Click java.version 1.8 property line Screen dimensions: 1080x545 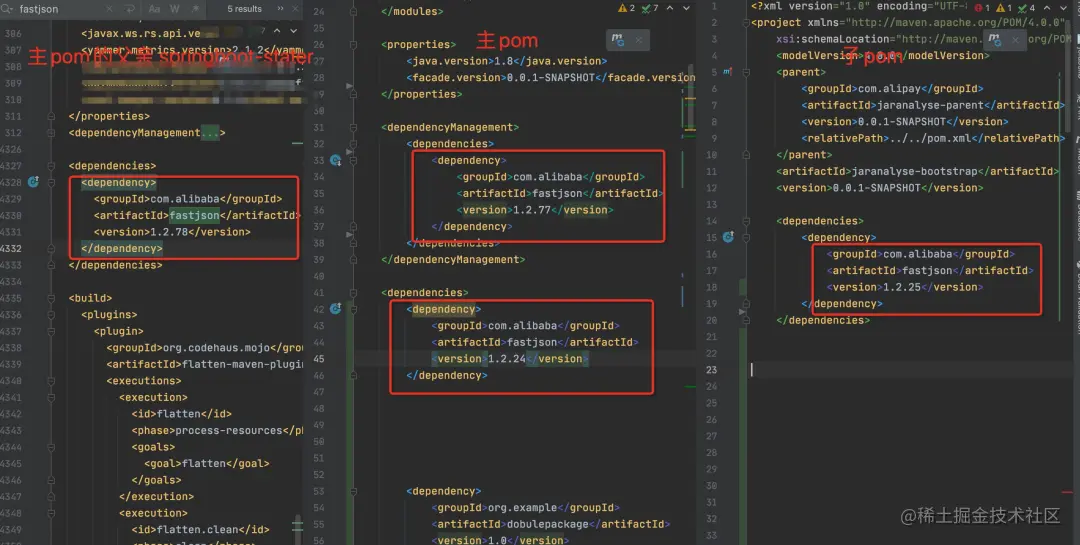point(506,61)
